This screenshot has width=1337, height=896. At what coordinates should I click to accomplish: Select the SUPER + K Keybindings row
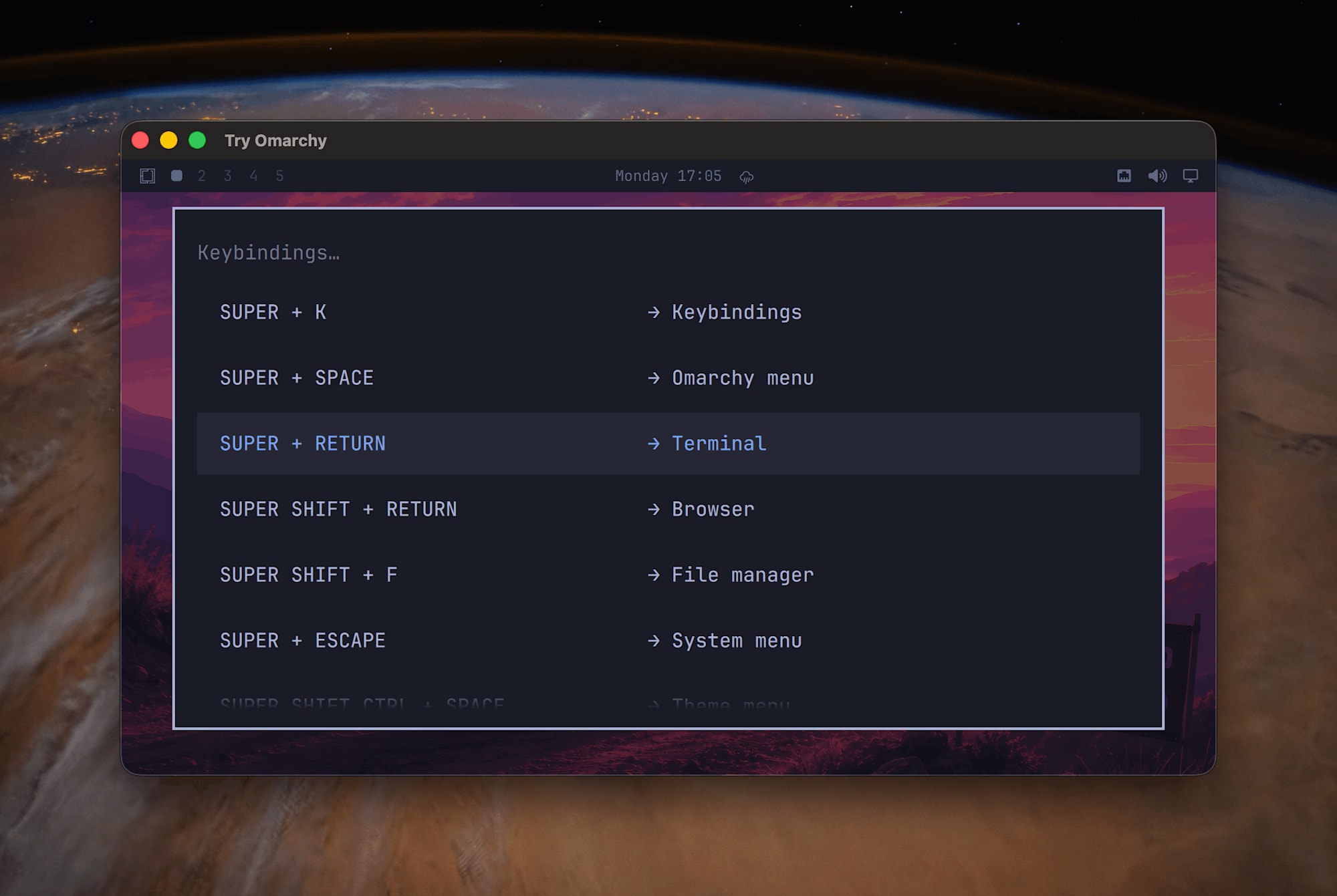668,312
